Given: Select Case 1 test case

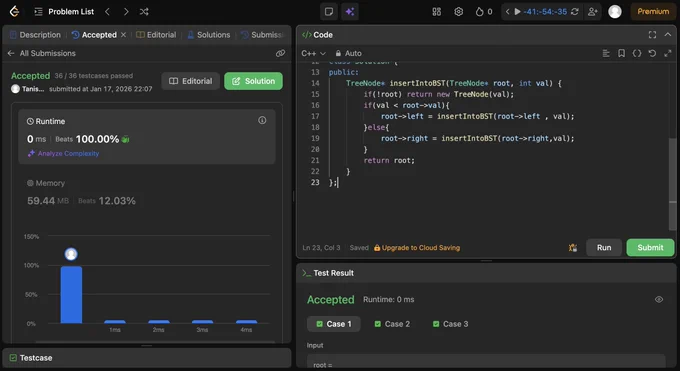Looking at the screenshot, I should pyautogui.click(x=333, y=324).
